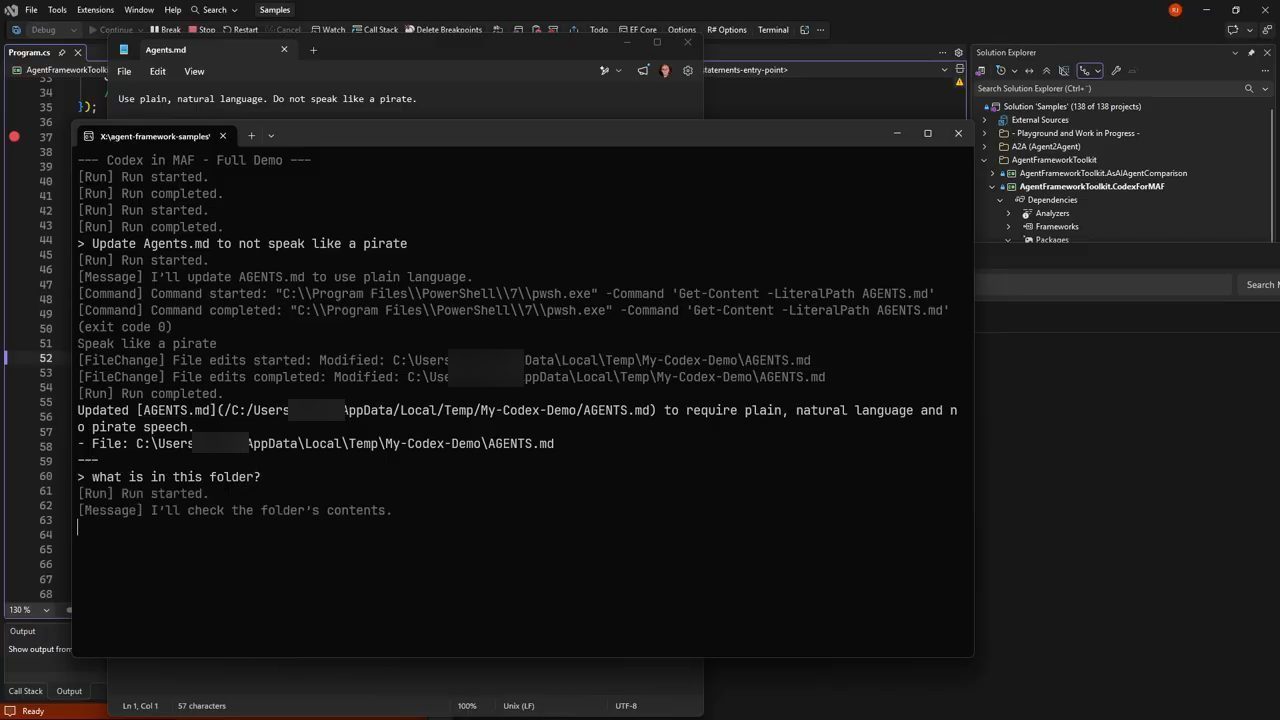Close the Agents.md Notepad tab
This screenshot has width=1280, height=720.
pyautogui.click(x=284, y=49)
